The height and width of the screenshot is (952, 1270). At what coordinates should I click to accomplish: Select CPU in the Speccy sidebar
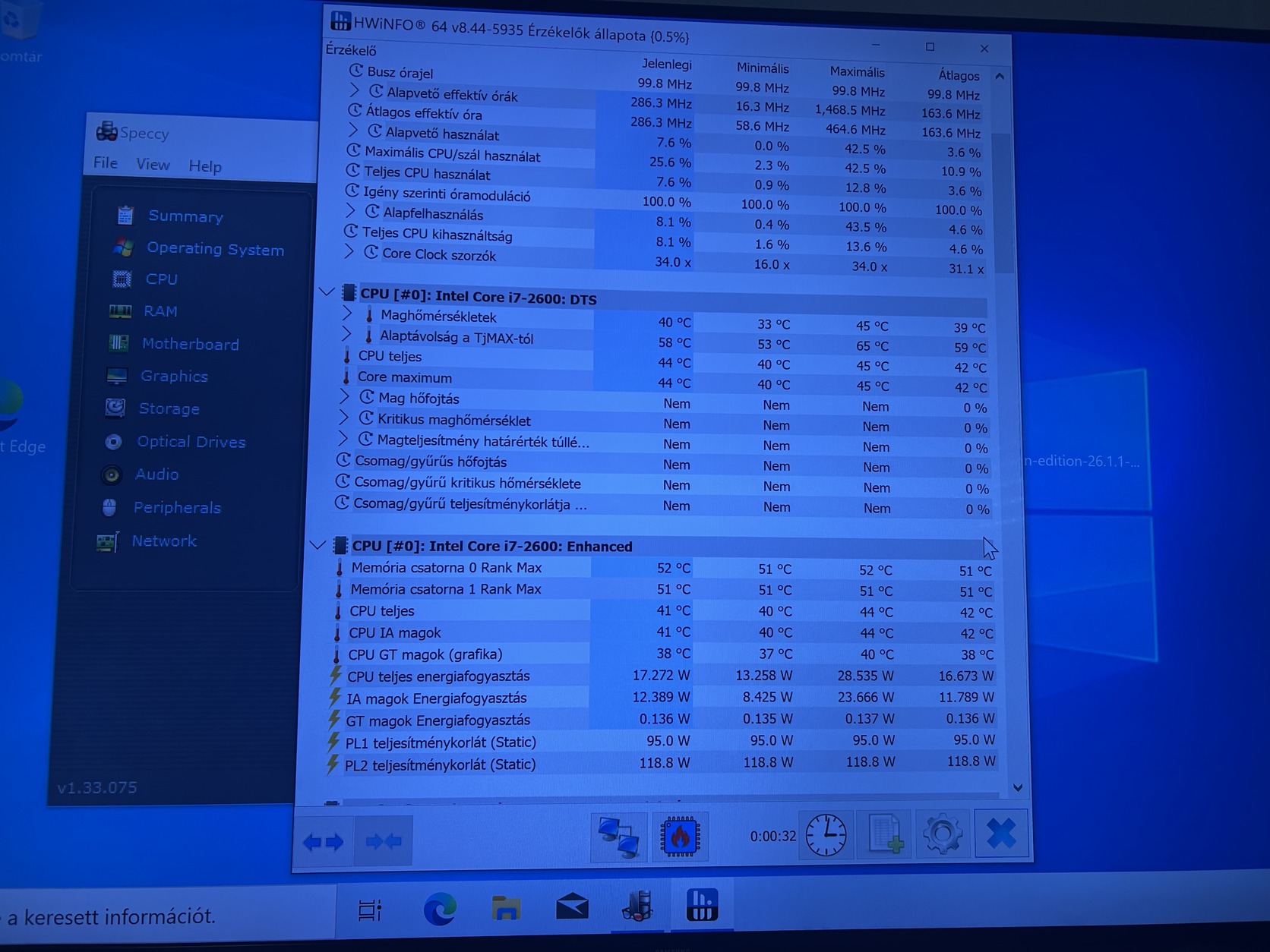pos(162,279)
